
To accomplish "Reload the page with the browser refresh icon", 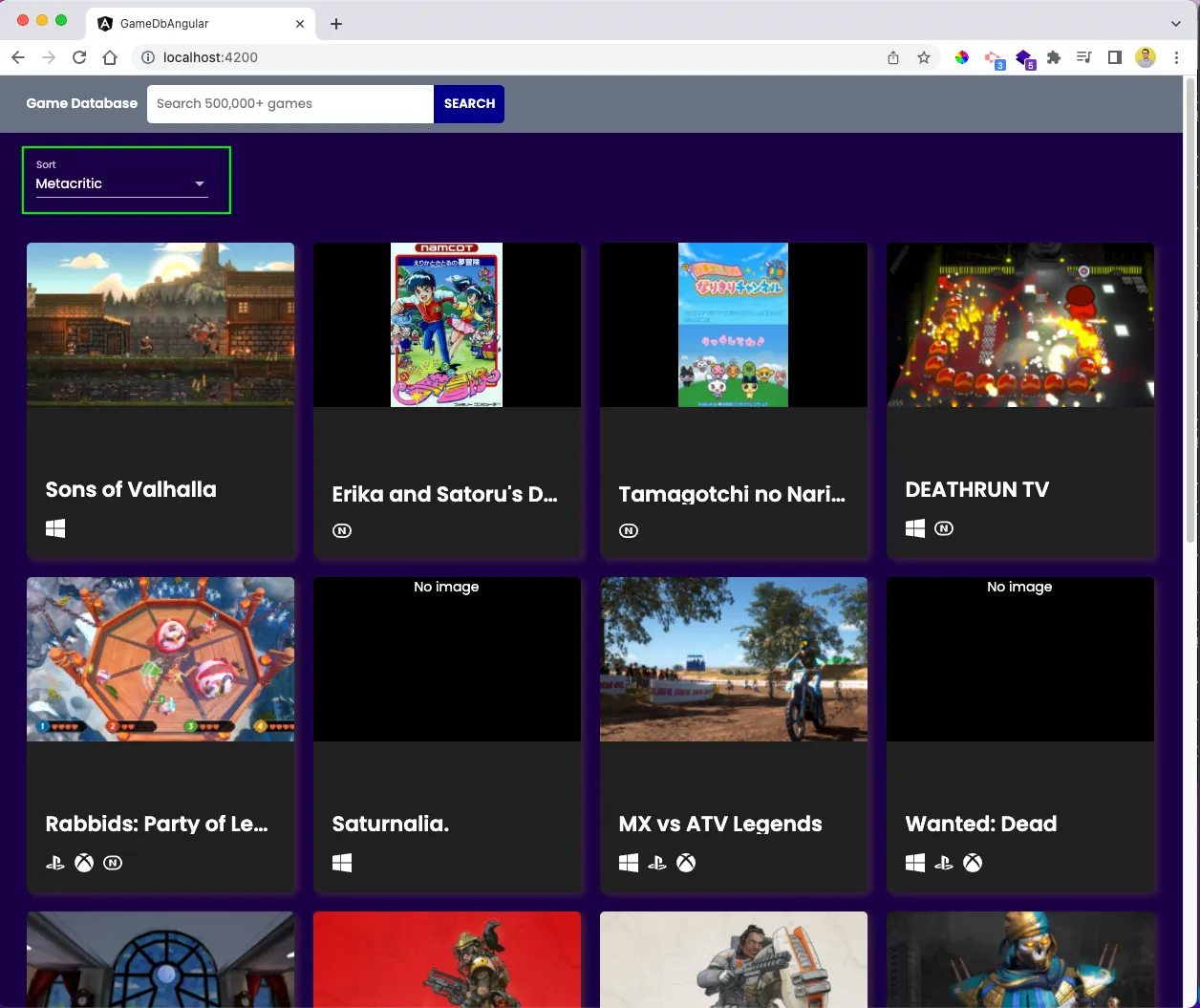I will 79,57.
